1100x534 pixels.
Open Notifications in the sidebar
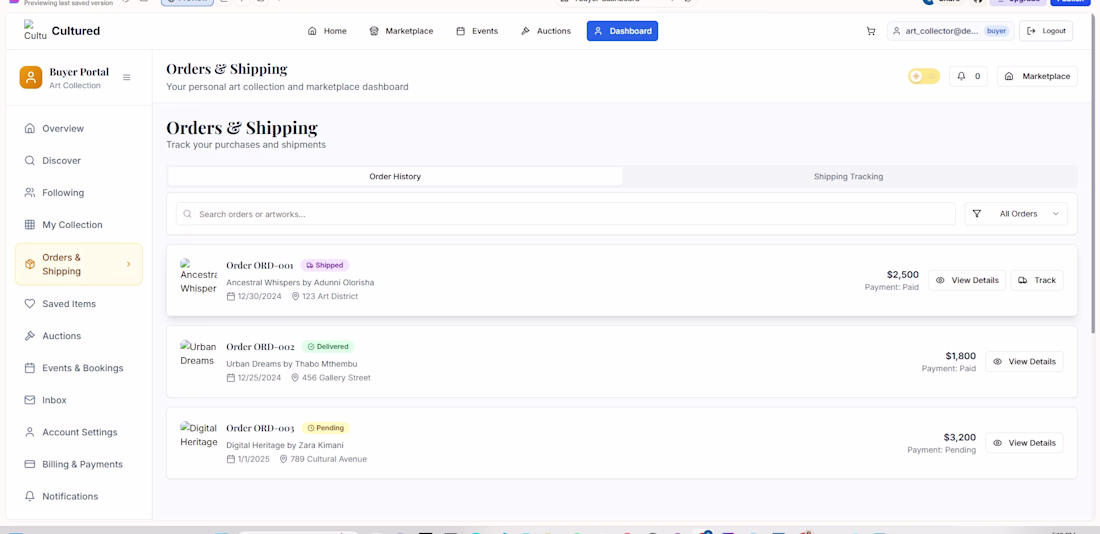(x=79, y=497)
